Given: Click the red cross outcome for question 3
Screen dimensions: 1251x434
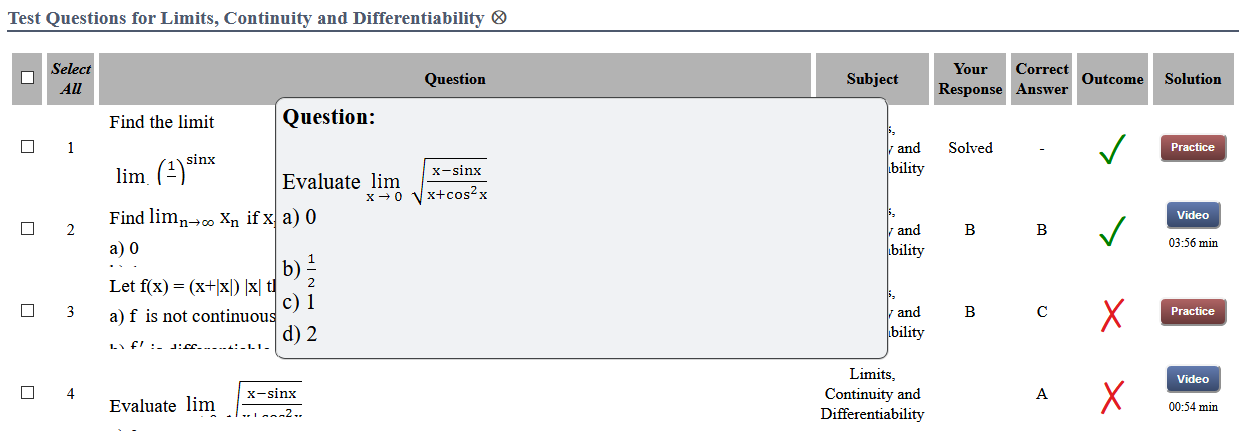Looking at the screenshot, I should point(1111,314).
